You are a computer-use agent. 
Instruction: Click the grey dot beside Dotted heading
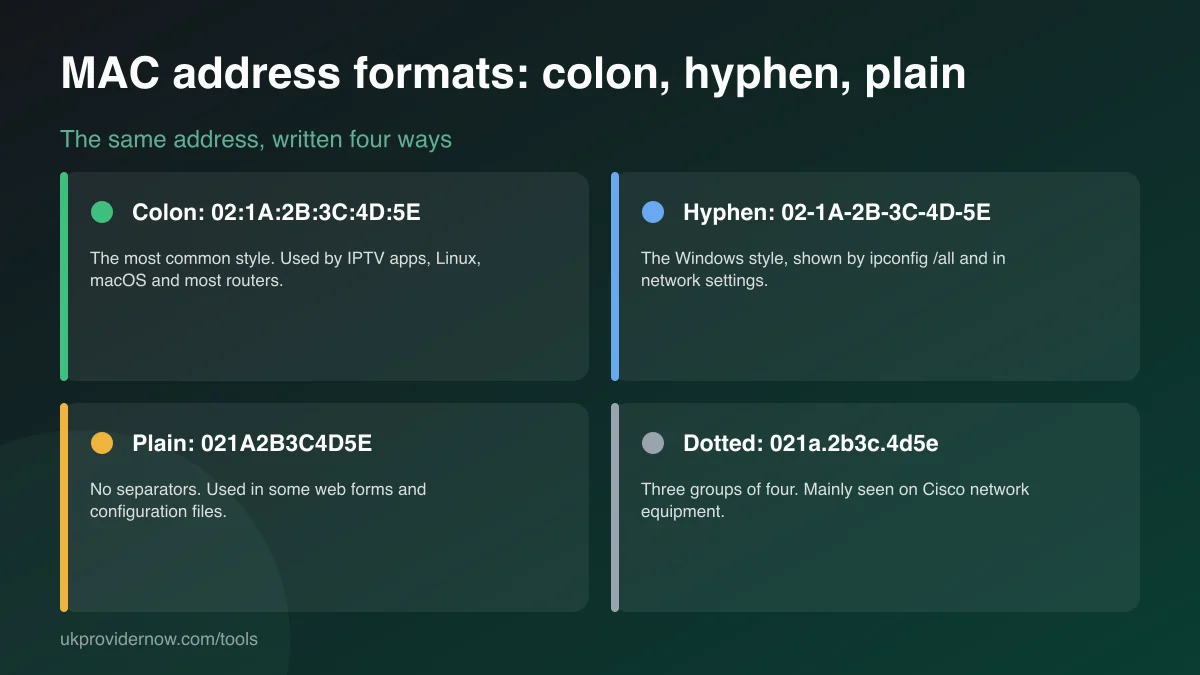point(652,443)
